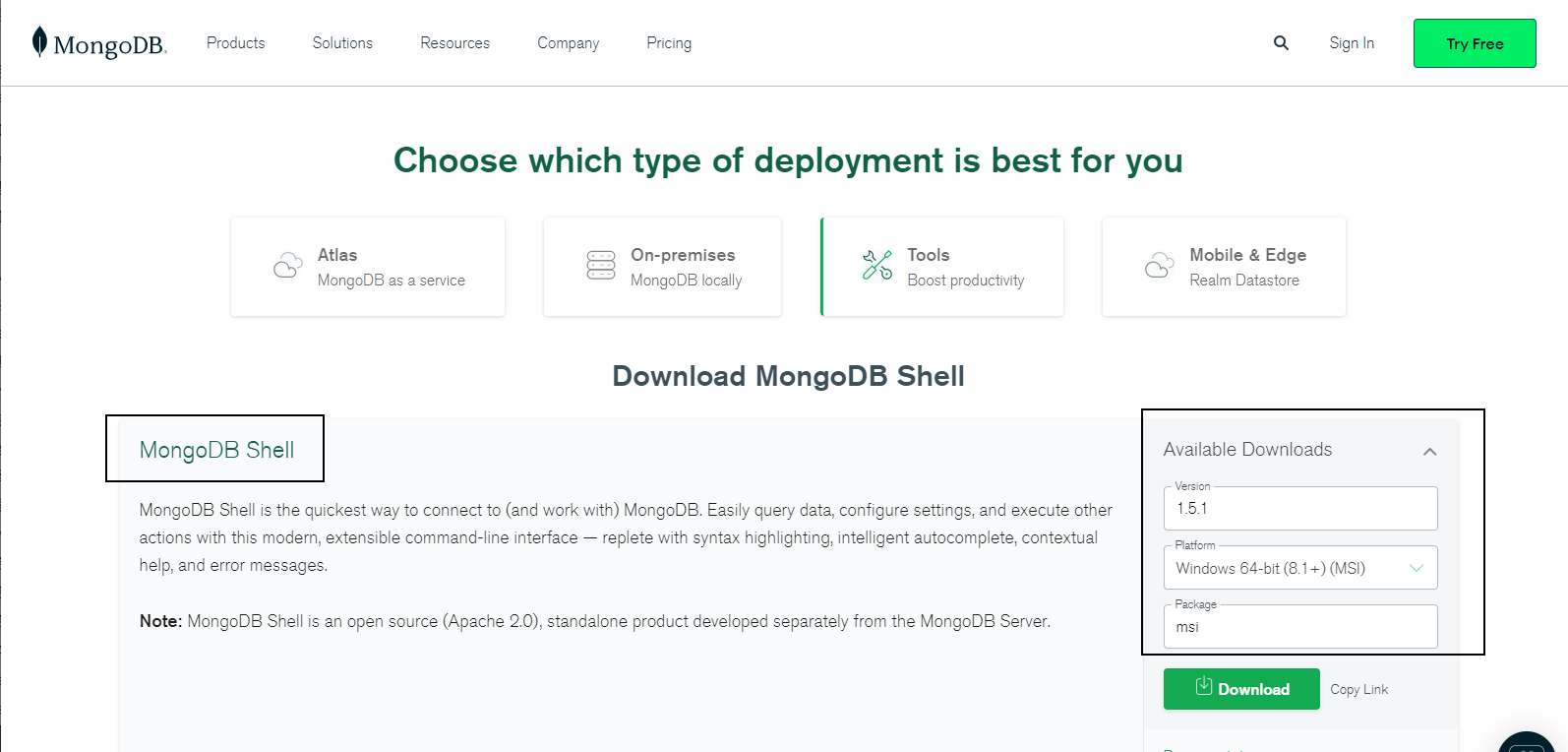This screenshot has height=752, width=1568.
Task: Open the Company menu
Action: (568, 43)
